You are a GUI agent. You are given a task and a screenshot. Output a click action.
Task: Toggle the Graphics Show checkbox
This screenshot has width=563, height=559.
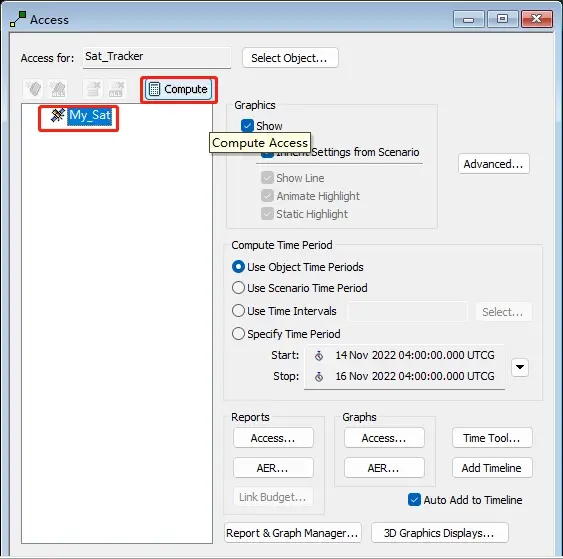click(247, 126)
